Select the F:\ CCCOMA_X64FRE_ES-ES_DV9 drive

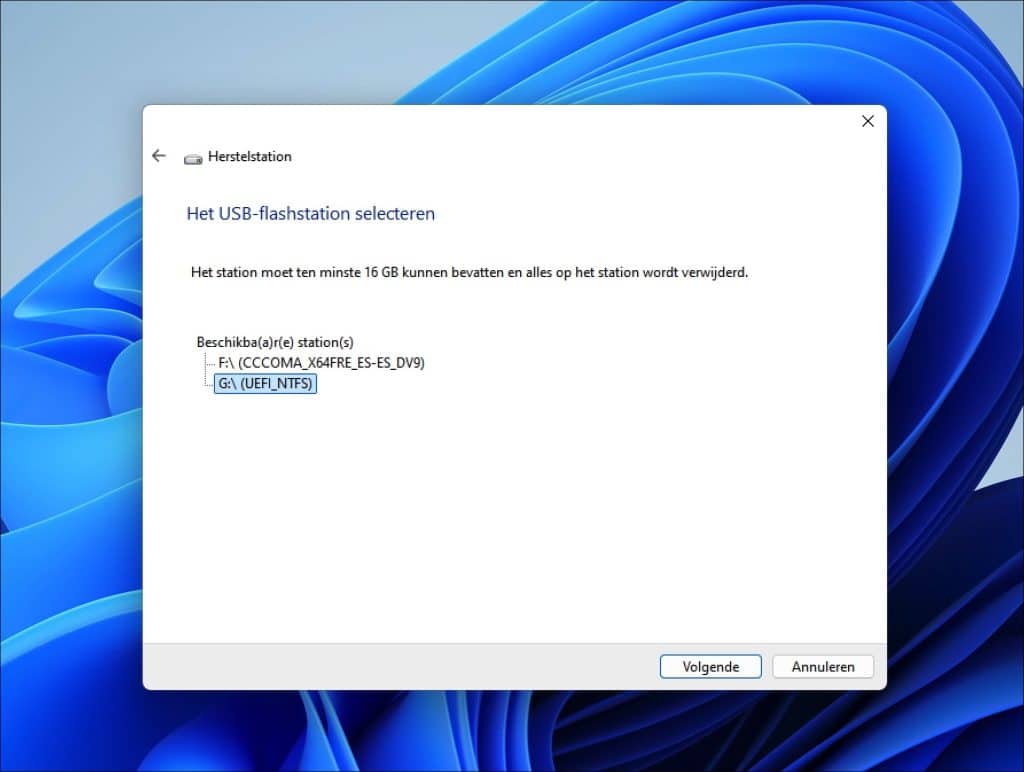[321, 362]
